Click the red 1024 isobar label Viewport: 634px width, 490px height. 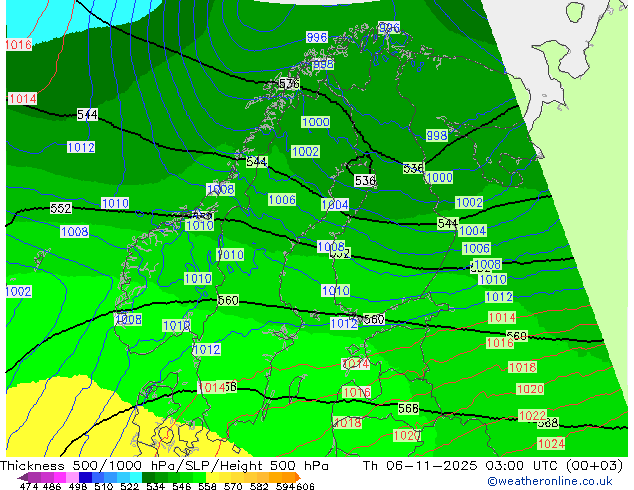[551, 444]
